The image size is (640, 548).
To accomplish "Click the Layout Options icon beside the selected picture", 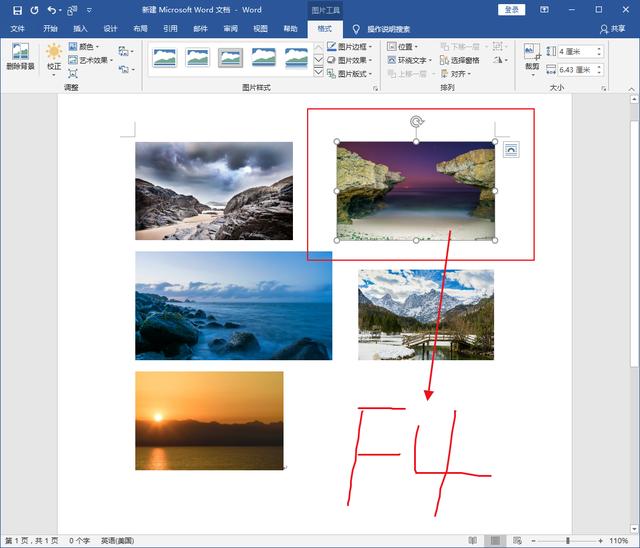I will pos(511,150).
